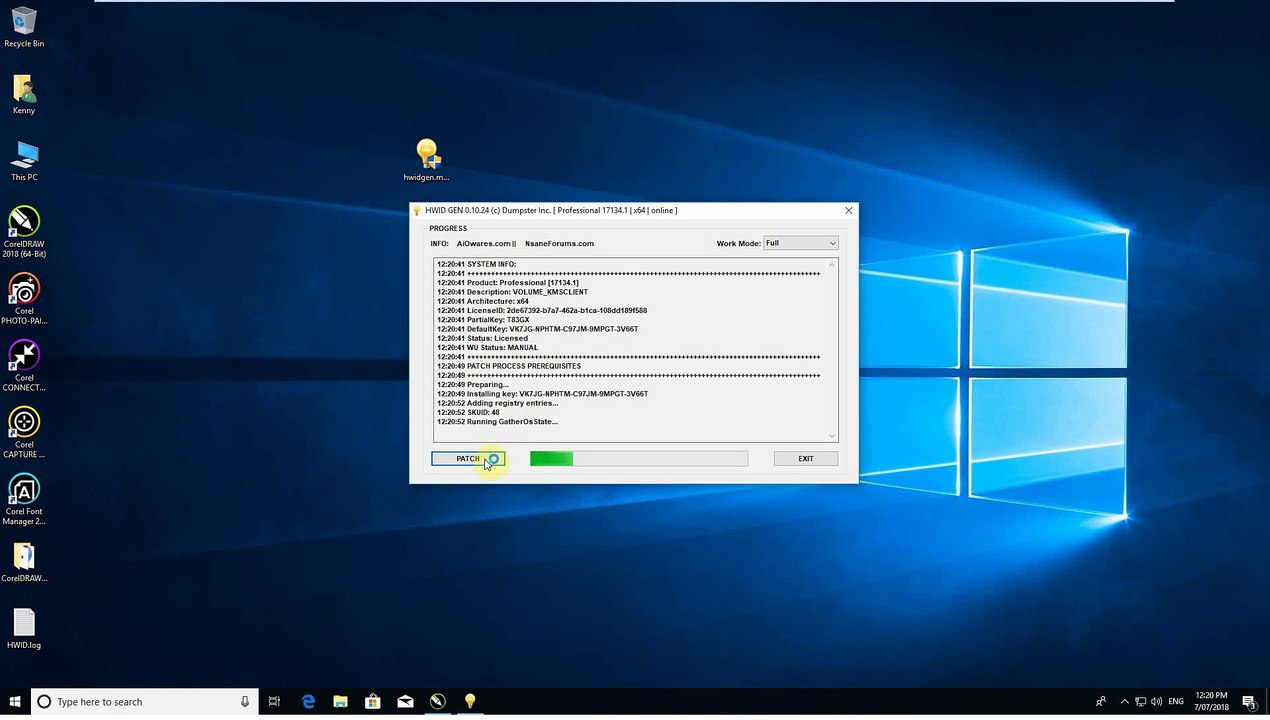Open Microsoft Store from the taskbar
1270x720 pixels.
click(x=373, y=702)
